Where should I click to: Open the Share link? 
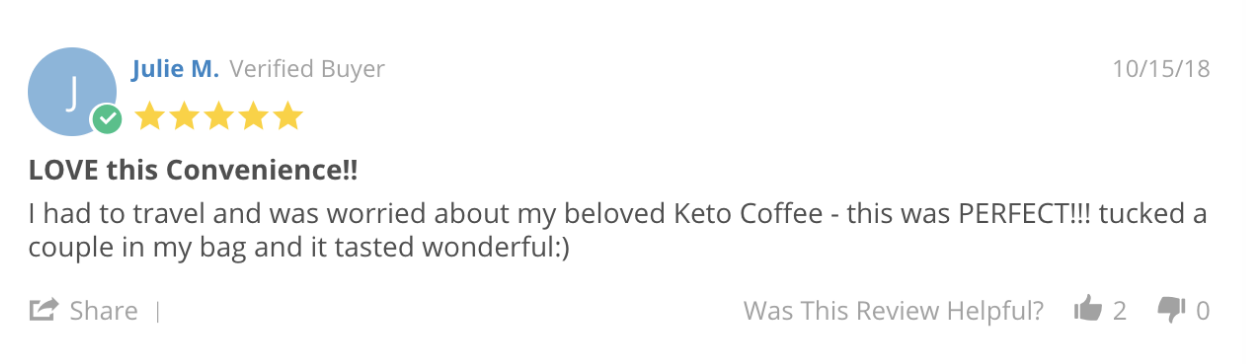tap(103, 311)
